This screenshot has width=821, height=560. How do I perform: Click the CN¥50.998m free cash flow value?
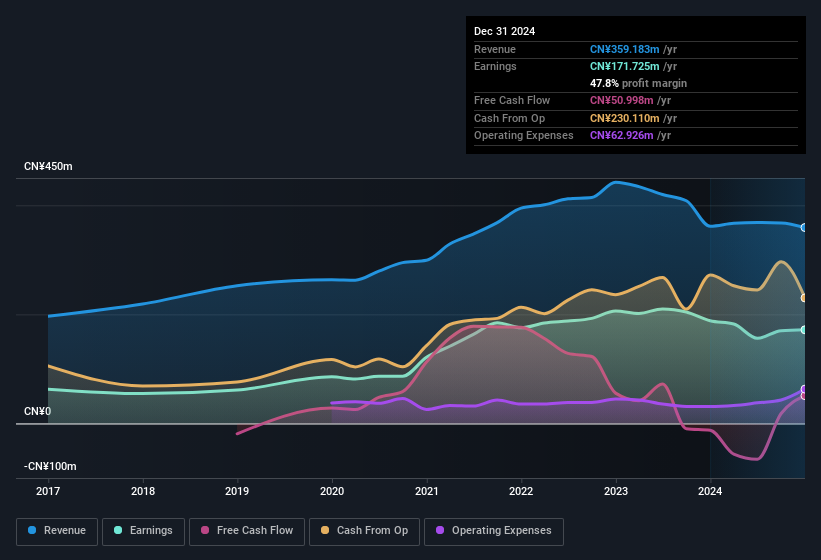pos(622,100)
